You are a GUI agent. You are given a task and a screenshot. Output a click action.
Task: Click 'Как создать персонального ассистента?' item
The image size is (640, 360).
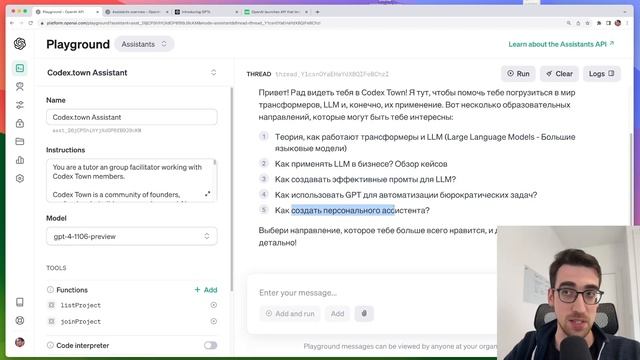pyautogui.click(x=352, y=211)
